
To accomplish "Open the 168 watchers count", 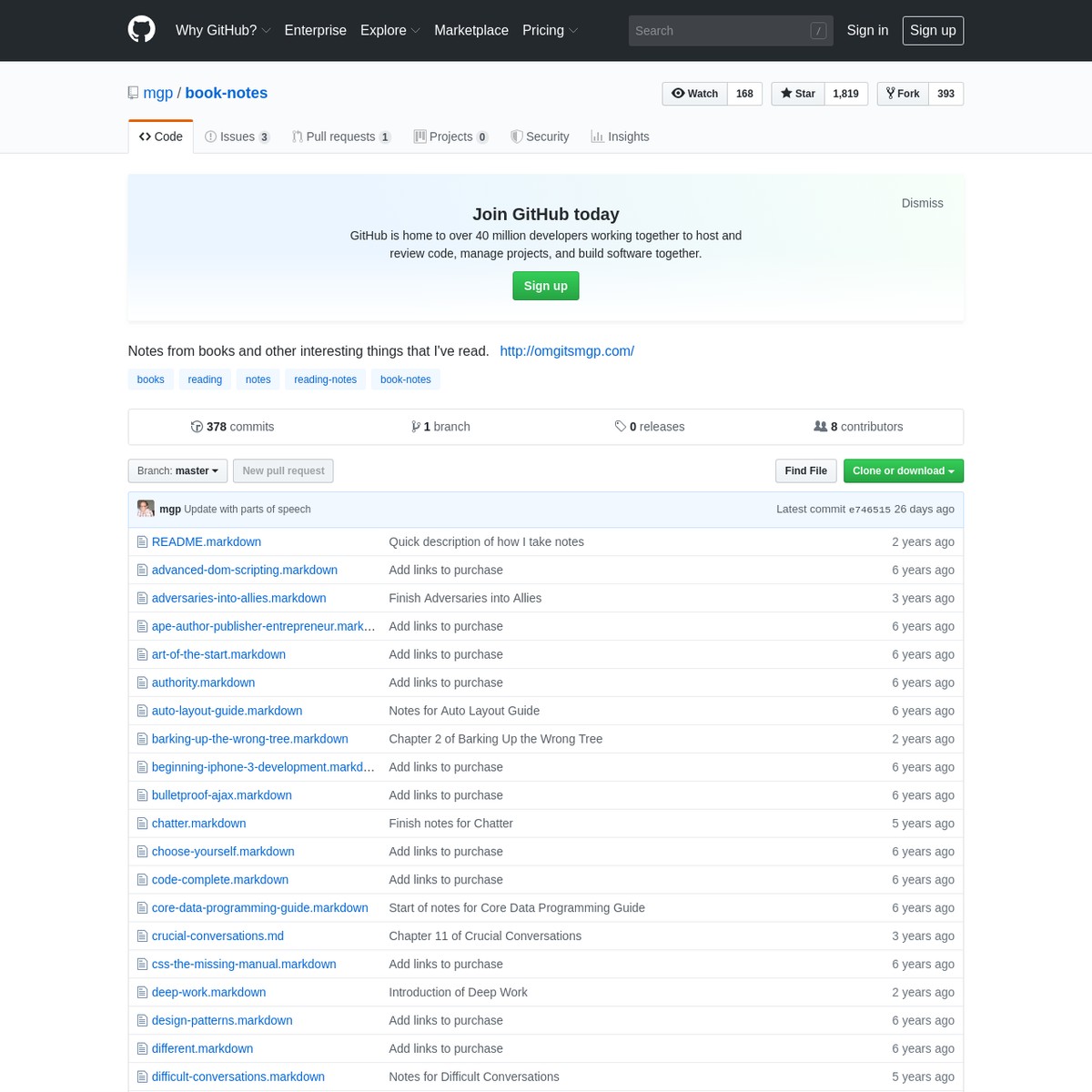I will tap(744, 94).
